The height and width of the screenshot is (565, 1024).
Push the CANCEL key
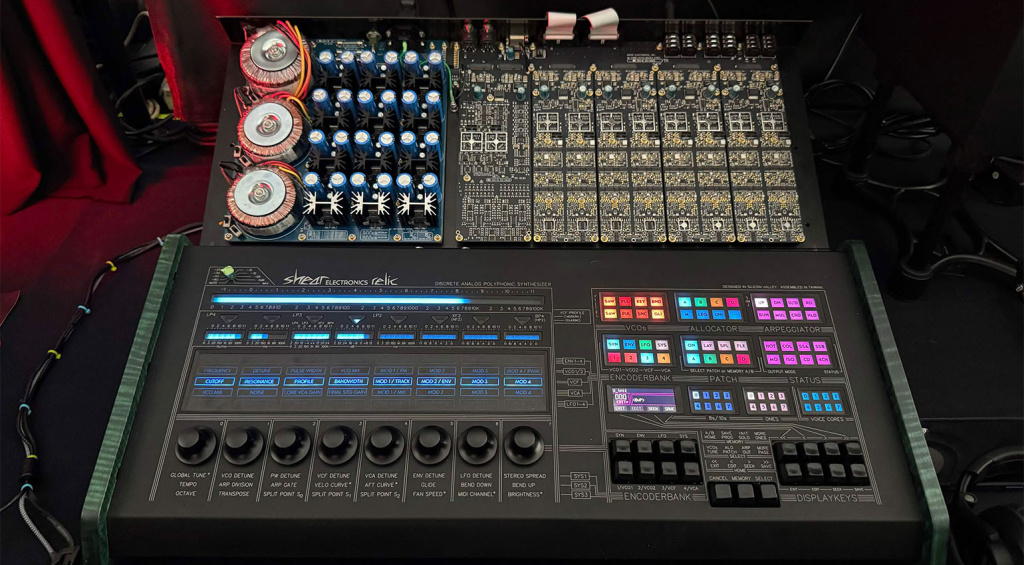[x=723, y=491]
